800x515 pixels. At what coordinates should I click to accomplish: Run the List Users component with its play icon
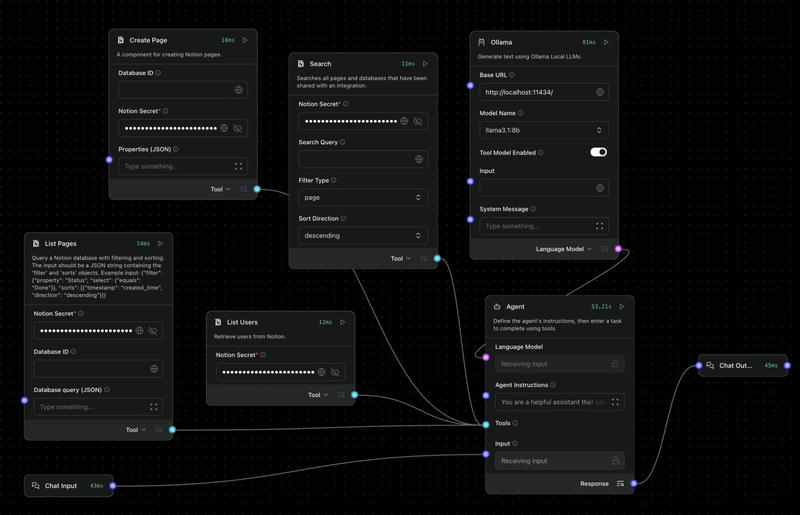[342, 322]
